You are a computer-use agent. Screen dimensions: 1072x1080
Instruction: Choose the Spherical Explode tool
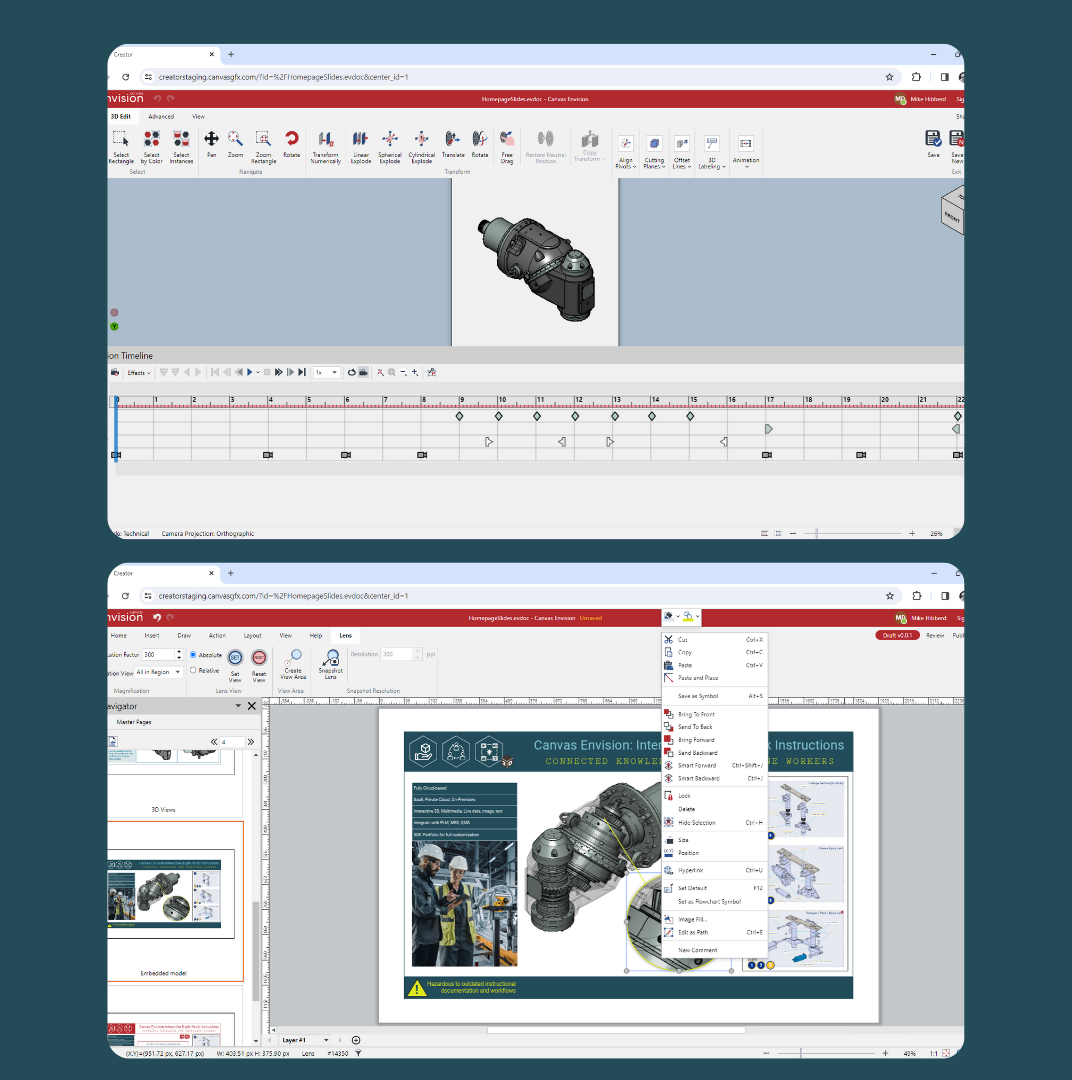(390, 148)
